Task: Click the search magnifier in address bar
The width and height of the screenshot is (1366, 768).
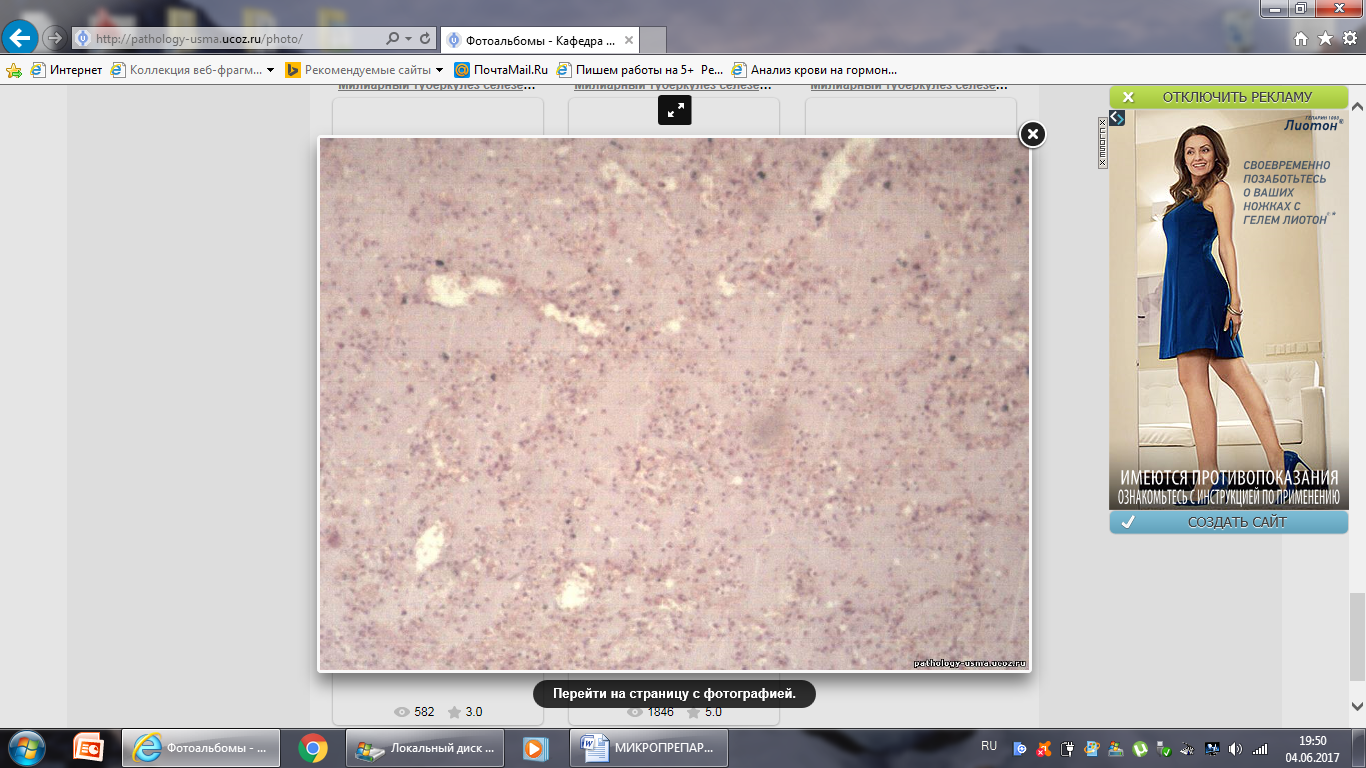Action: [x=393, y=39]
